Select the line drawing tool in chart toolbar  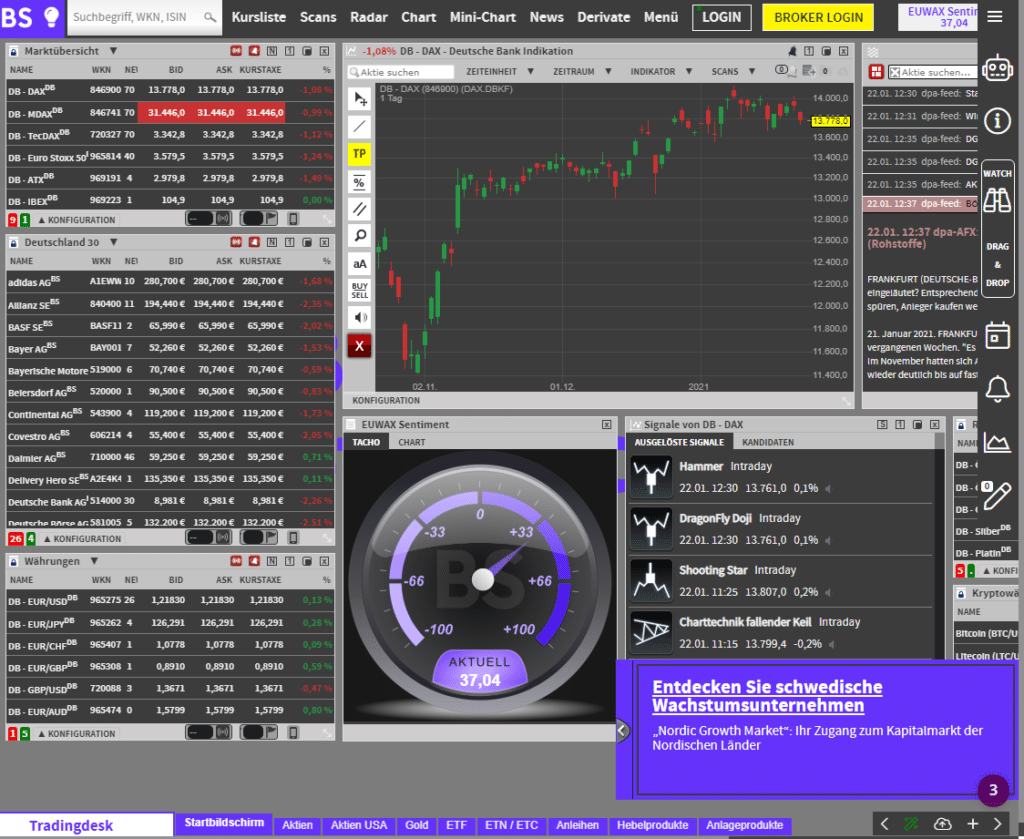point(358,126)
